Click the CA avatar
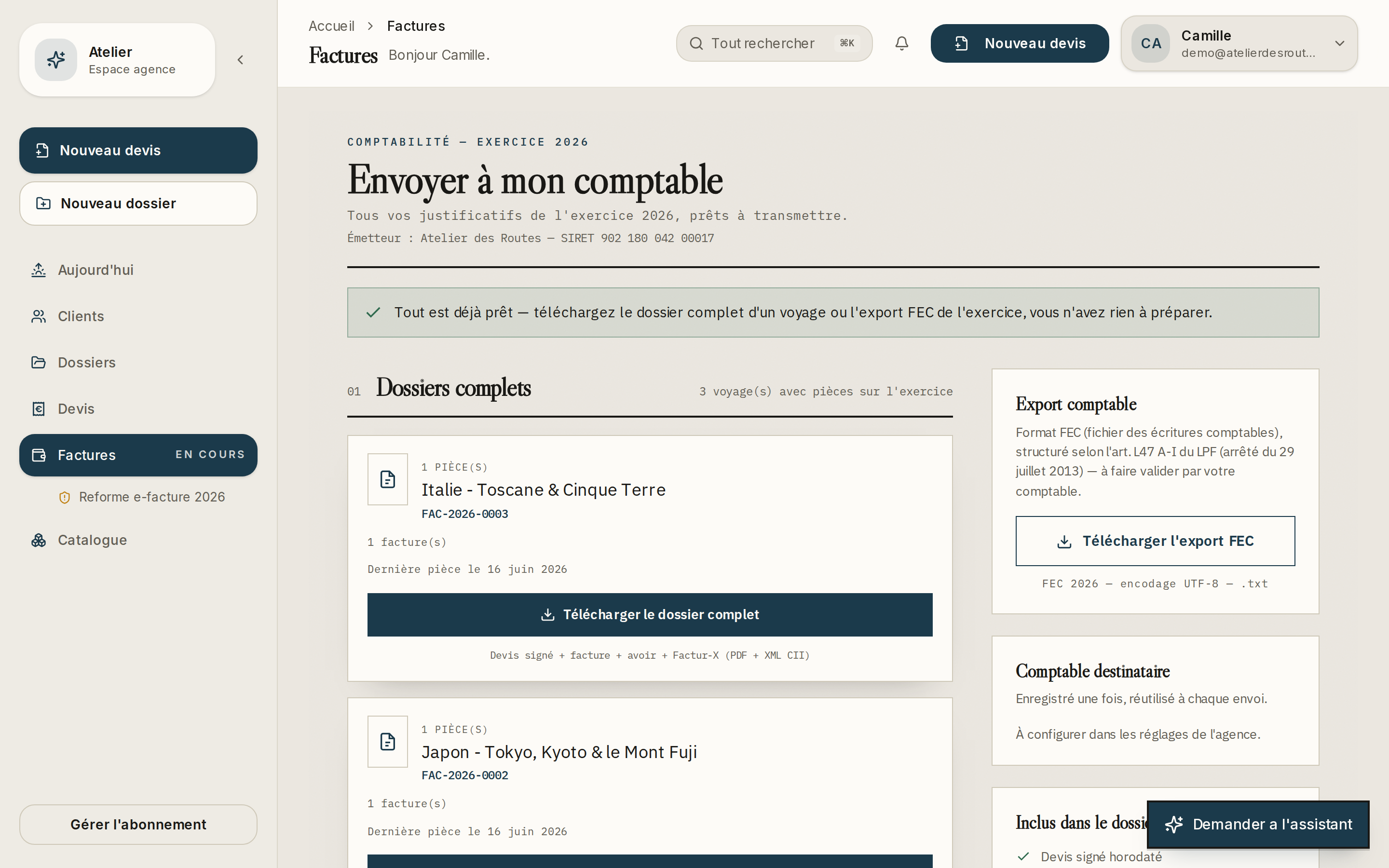1389x868 pixels. point(1150,43)
